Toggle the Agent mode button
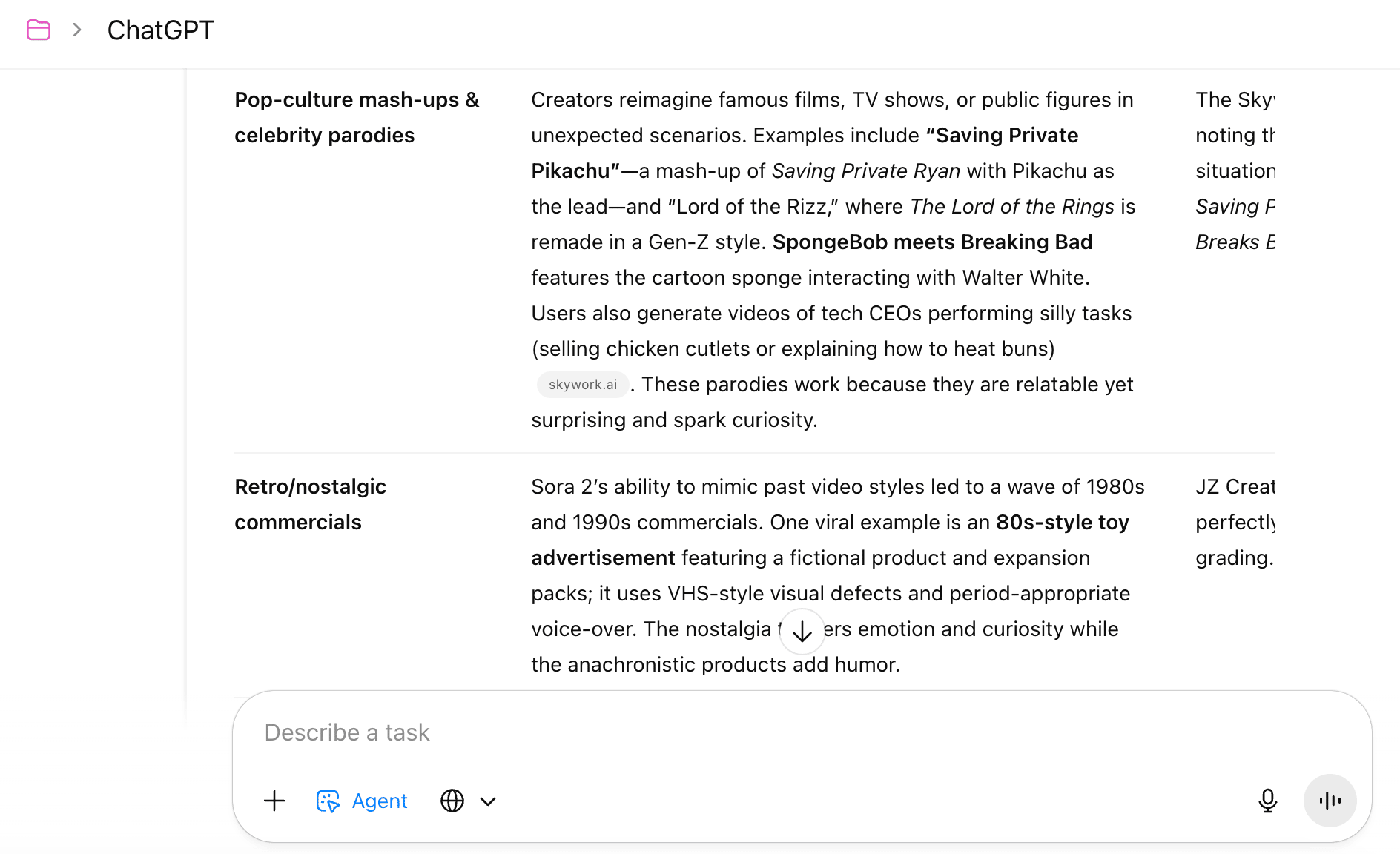Viewport: 1400px width, 854px height. pos(362,801)
